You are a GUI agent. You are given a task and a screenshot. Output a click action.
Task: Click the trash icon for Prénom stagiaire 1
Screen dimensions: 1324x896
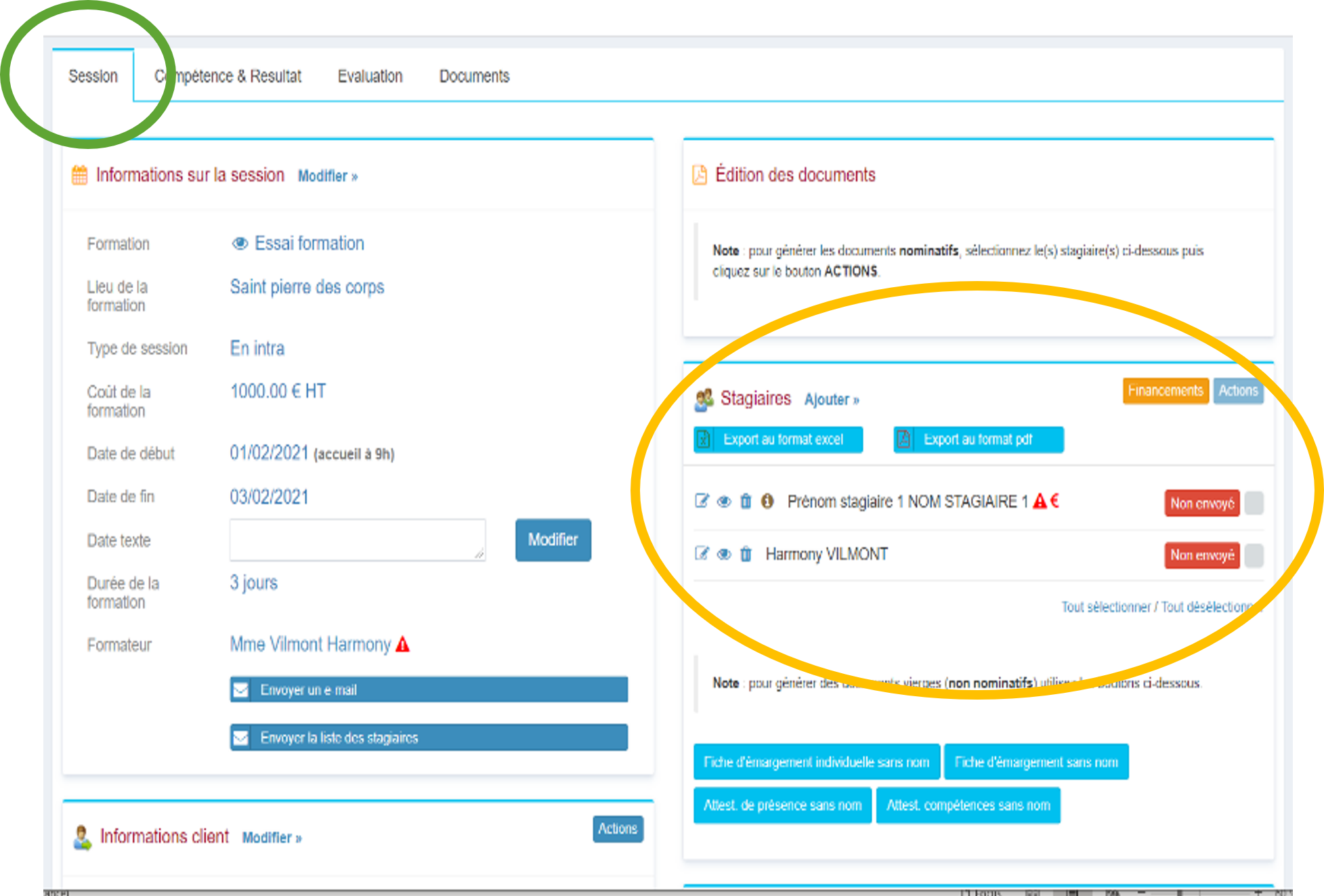[746, 501]
